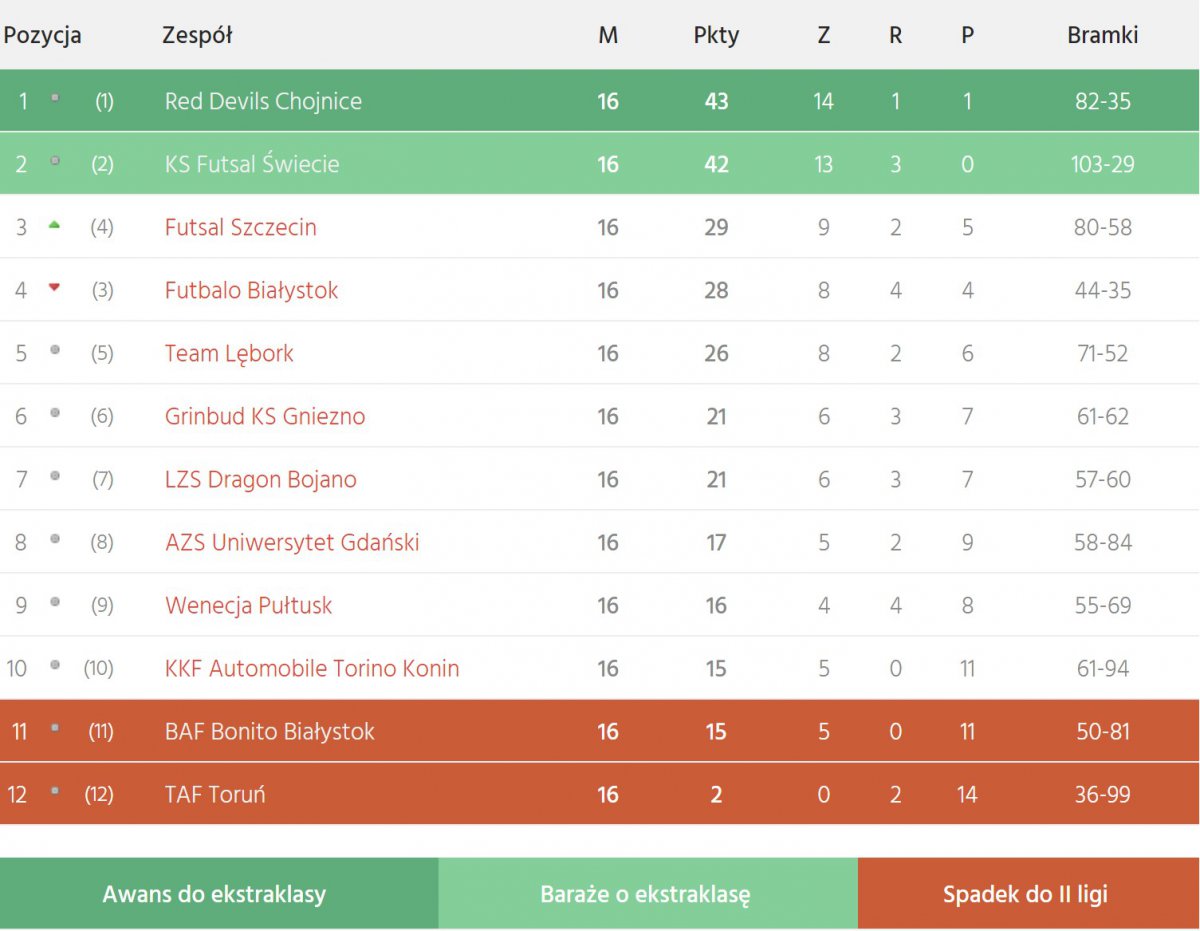
Task: Click the Zespół column header
Action: point(197,35)
